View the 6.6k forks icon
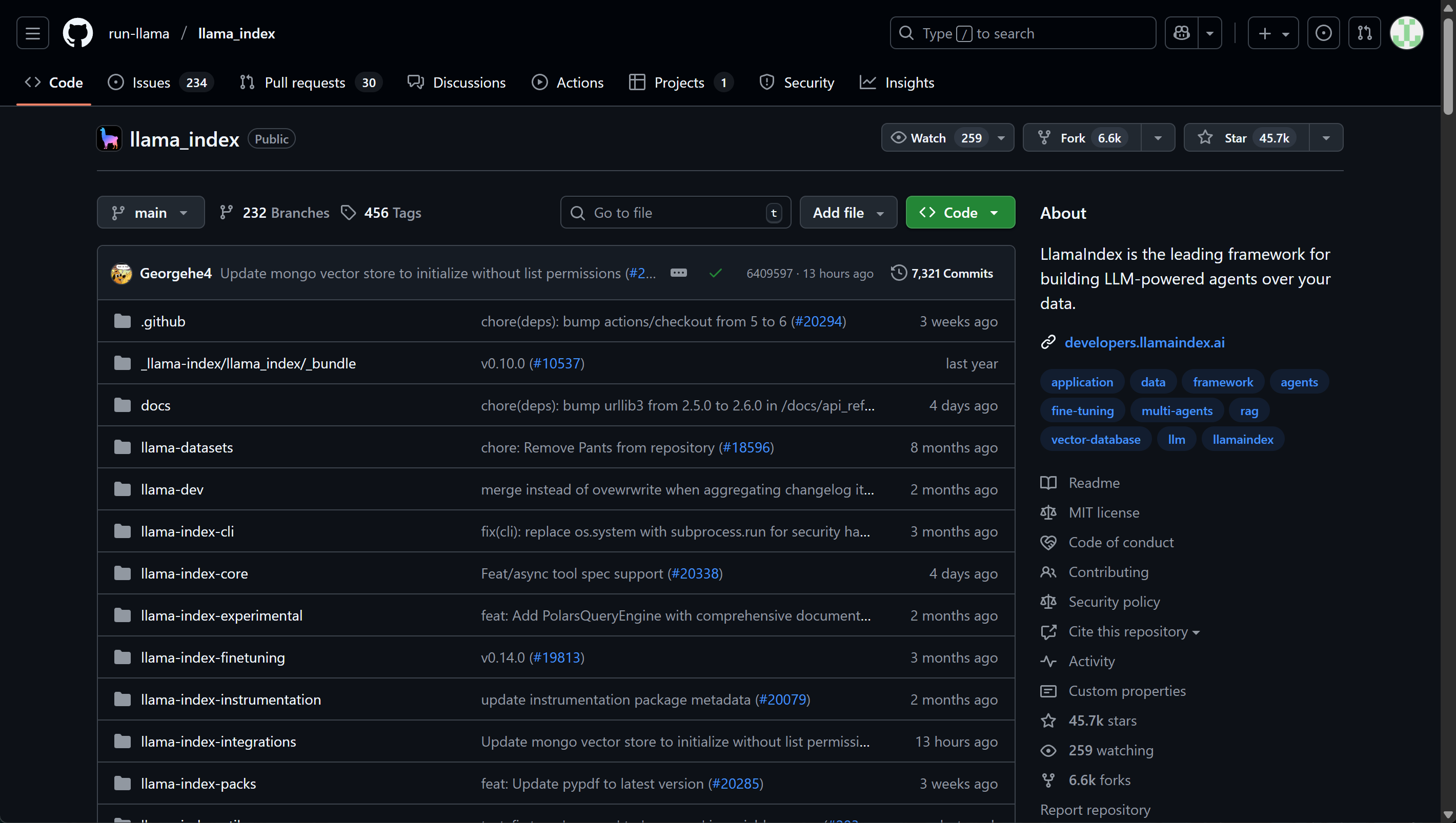This screenshot has height=823, width=1456. point(1048,780)
